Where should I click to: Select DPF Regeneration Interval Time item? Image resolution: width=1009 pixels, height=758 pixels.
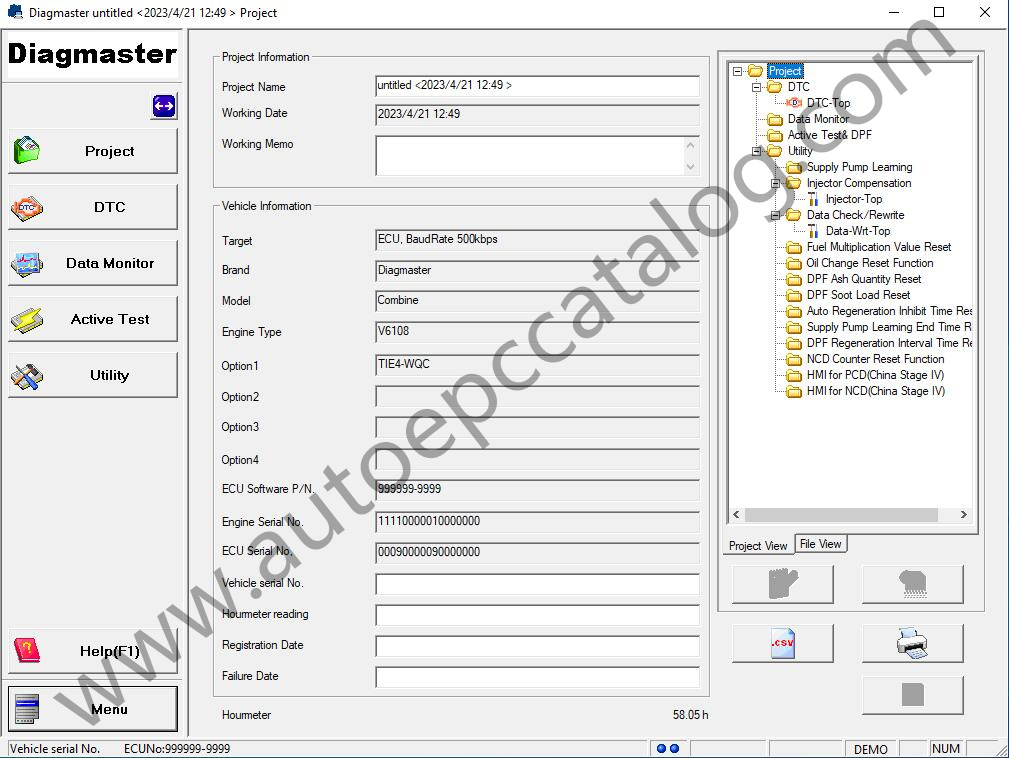click(x=889, y=344)
